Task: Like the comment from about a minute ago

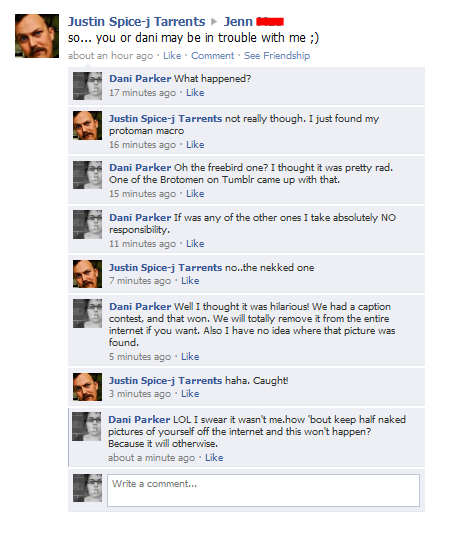Action: tap(214, 457)
